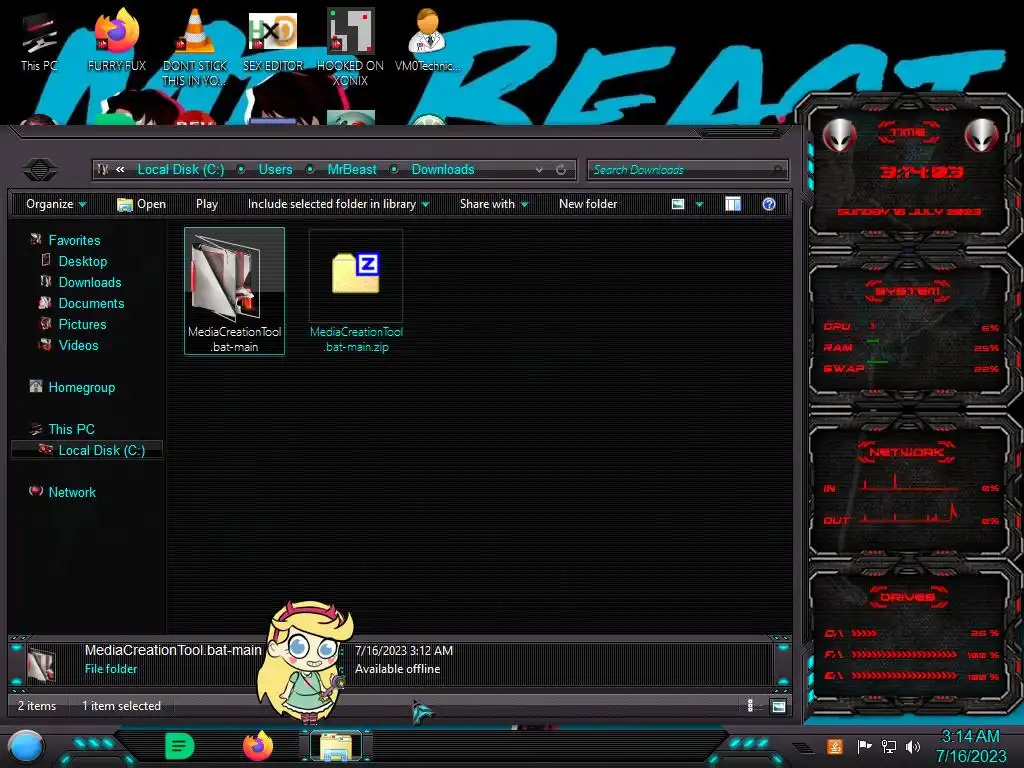This screenshot has height=768, width=1024.
Task: Click the folder icon in details pane
Action: 41,664
